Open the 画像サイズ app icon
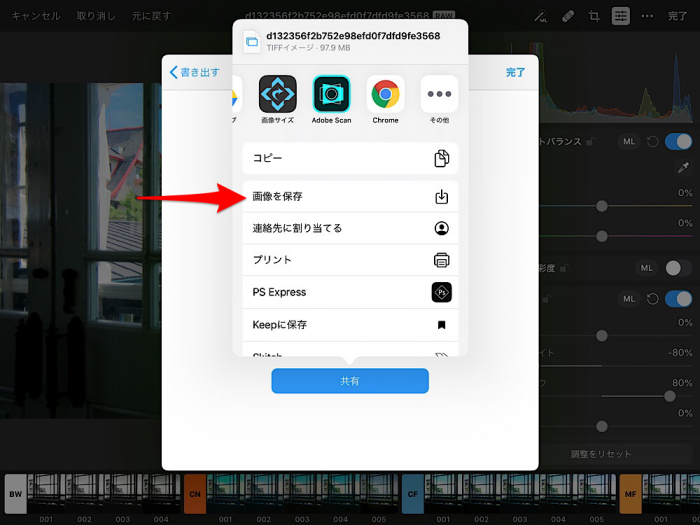Image resolution: width=700 pixels, height=525 pixels. coord(277,94)
